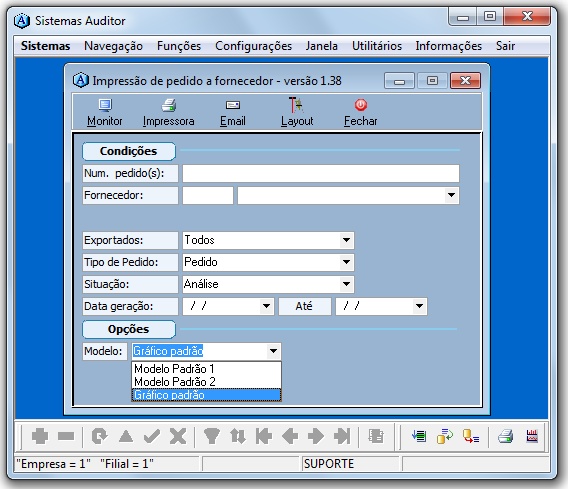Open the Tipo de Pedido dropdown
Screen dimensions: 568x489
(x=346, y=262)
